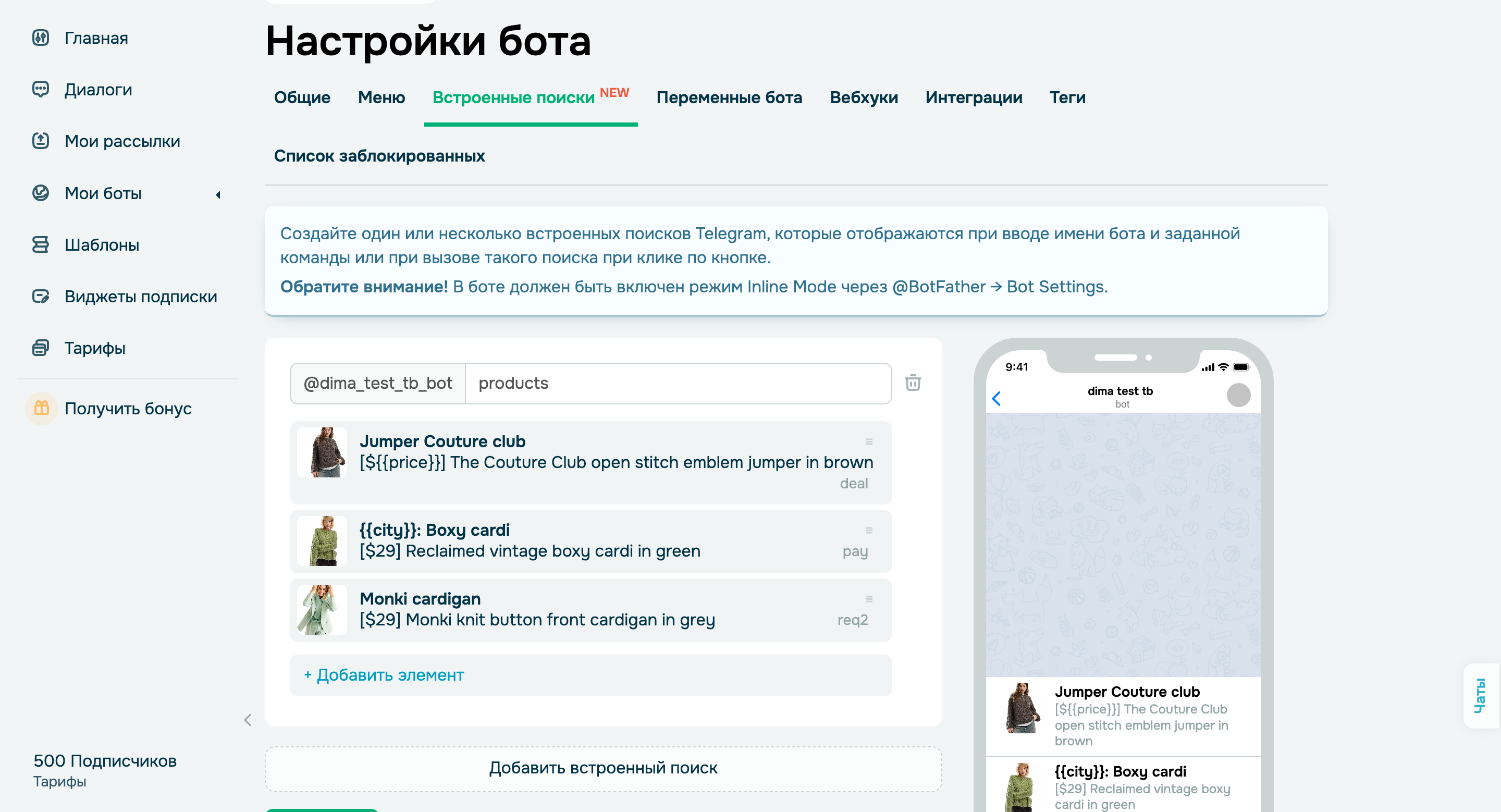This screenshot has width=1501, height=812.
Task: Open the Главная home page
Action: click(94, 38)
